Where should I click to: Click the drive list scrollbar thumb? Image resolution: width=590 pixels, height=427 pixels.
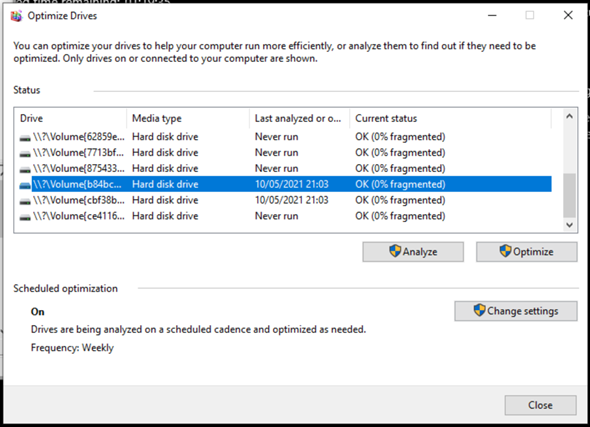click(569, 195)
